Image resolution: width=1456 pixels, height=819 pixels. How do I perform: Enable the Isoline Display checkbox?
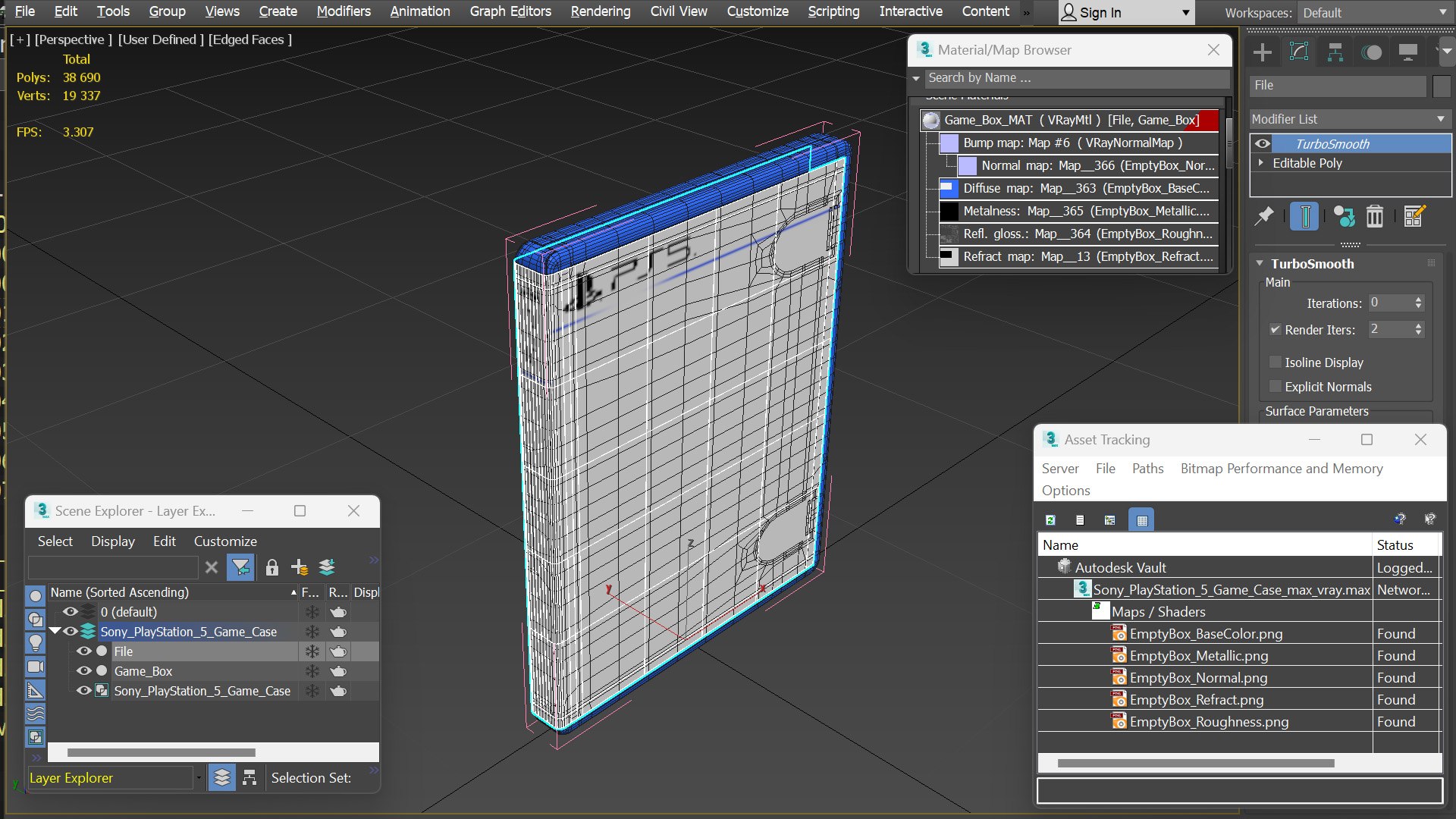point(1276,362)
